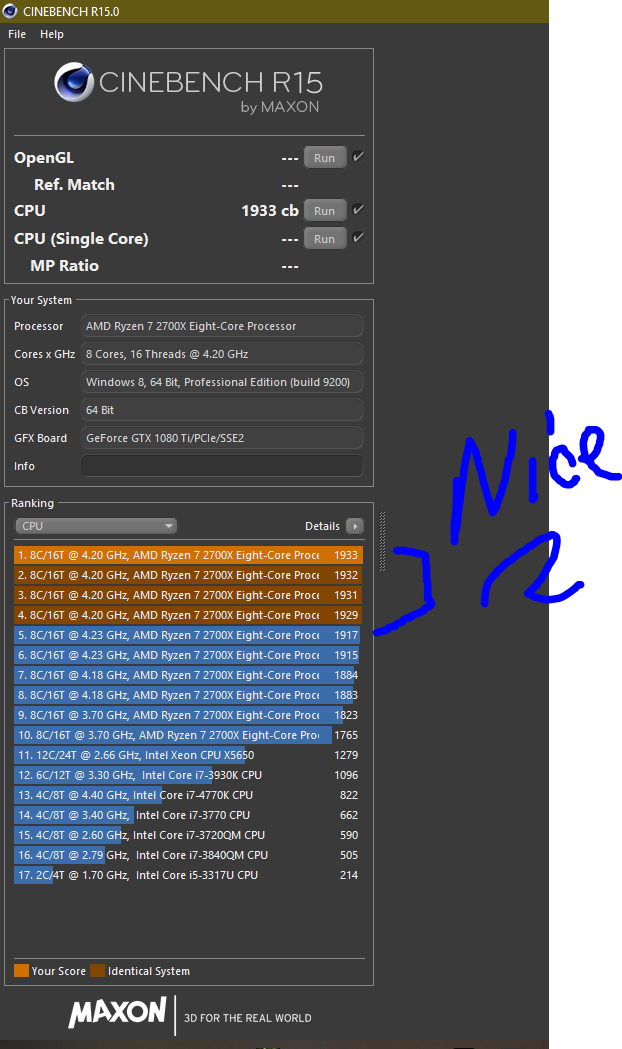Image resolution: width=622 pixels, height=1049 pixels.
Task: Toggle the CPU Single Core checkbox
Action: pos(358,238)
